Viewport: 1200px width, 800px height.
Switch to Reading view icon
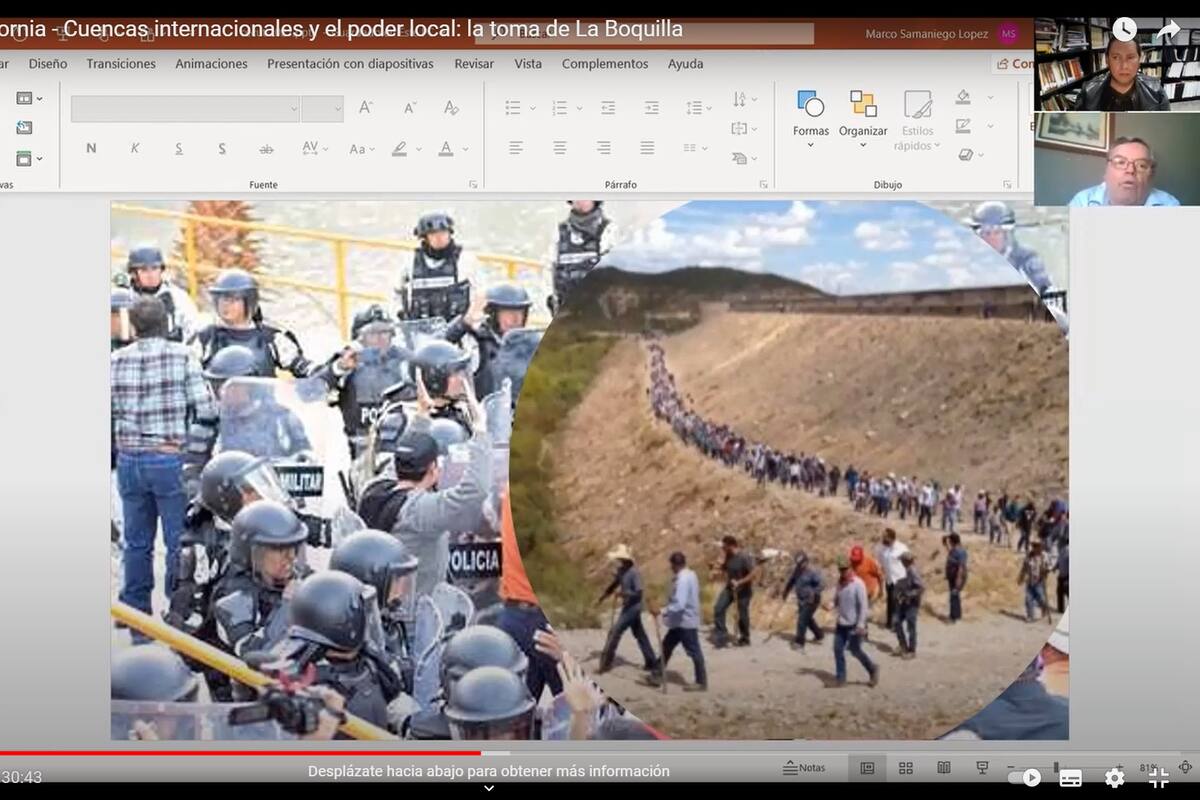pyautogui.click(x=944, y=768)
